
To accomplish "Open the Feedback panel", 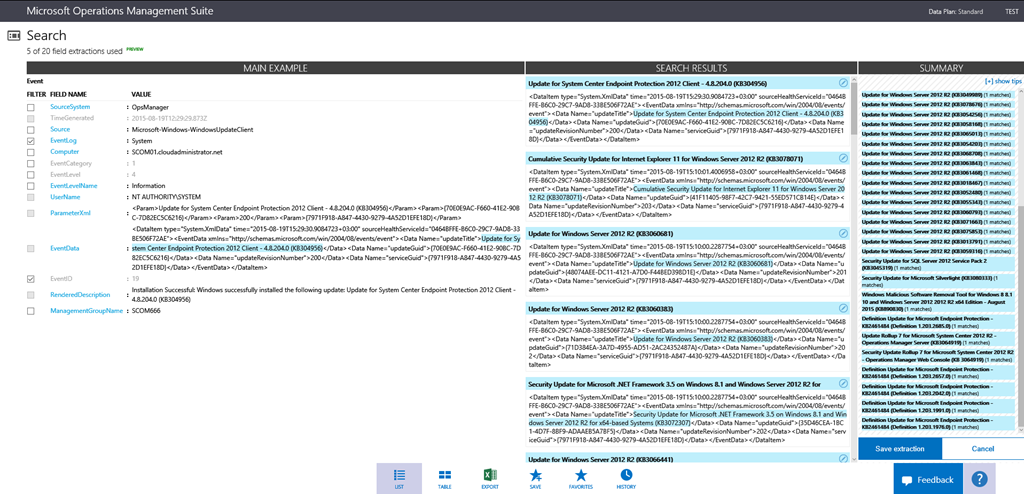I will [x=926, y=480].
